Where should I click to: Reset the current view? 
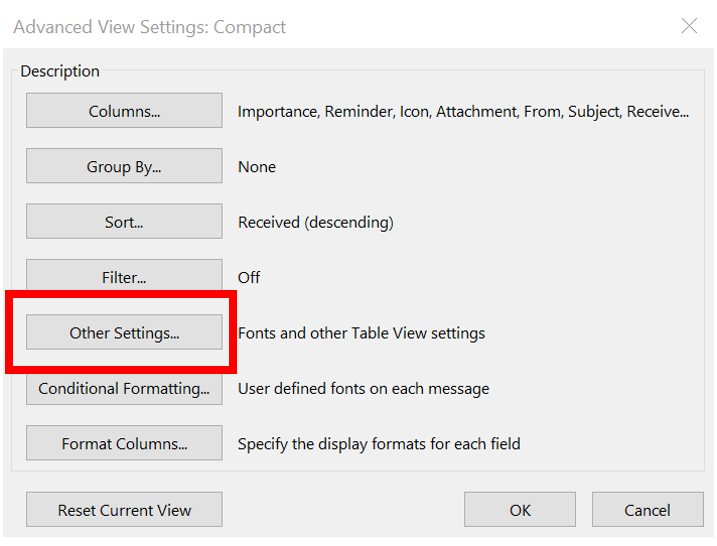point(124,510)
